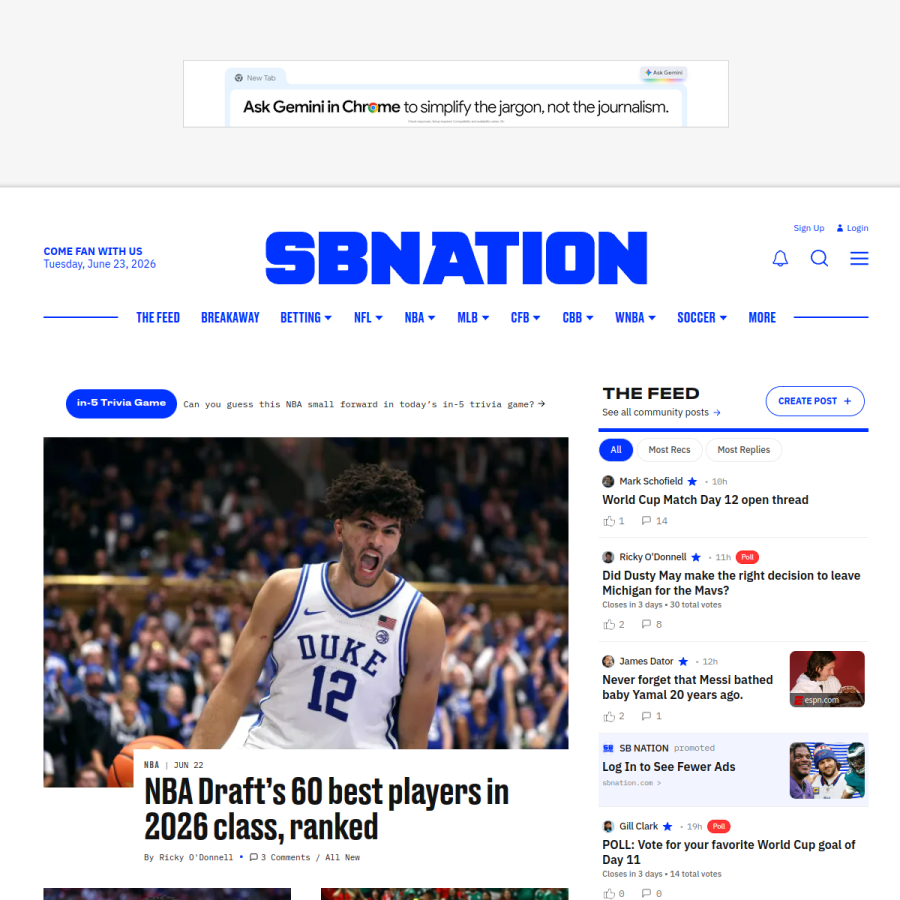900x900 pixels.
Task: Click the SB Nation logo
Action: click(x=456, y=258)
